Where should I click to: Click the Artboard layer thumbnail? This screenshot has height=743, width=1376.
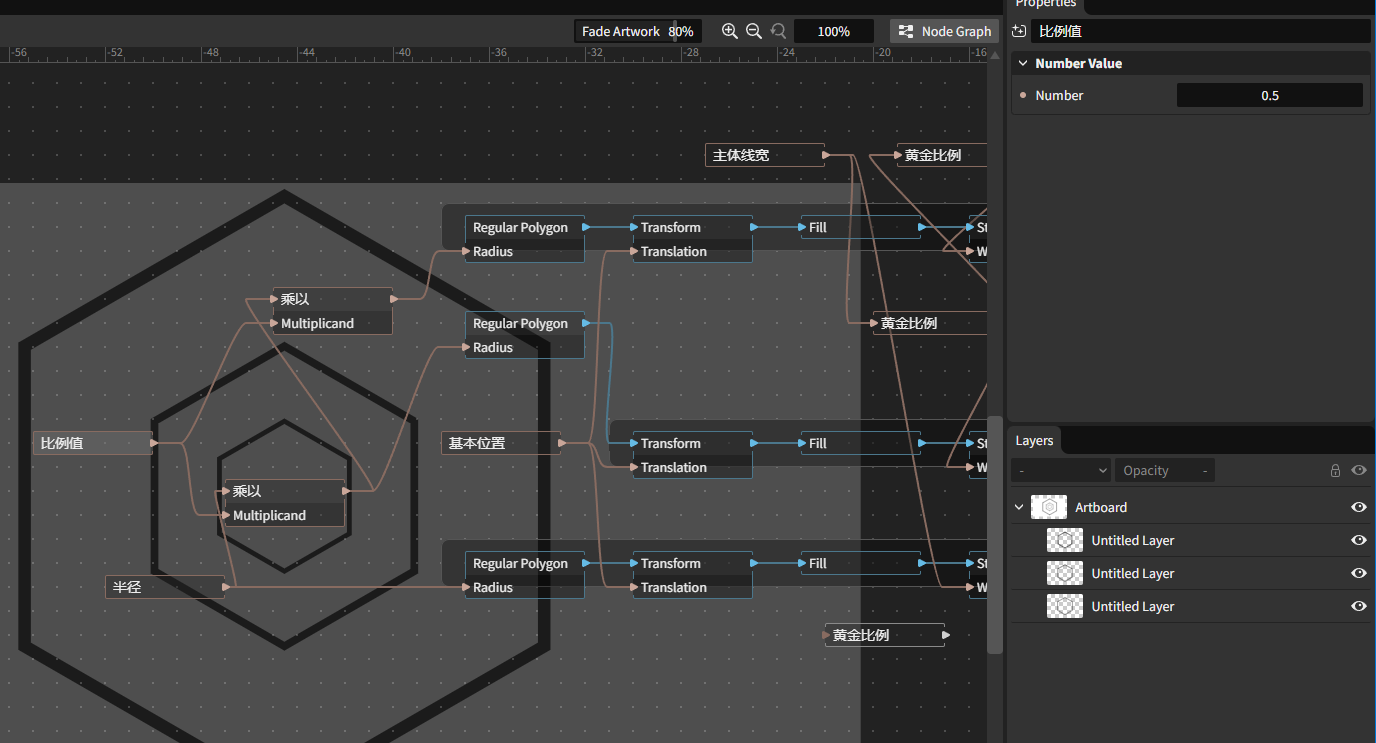(x=1049, y=507)
